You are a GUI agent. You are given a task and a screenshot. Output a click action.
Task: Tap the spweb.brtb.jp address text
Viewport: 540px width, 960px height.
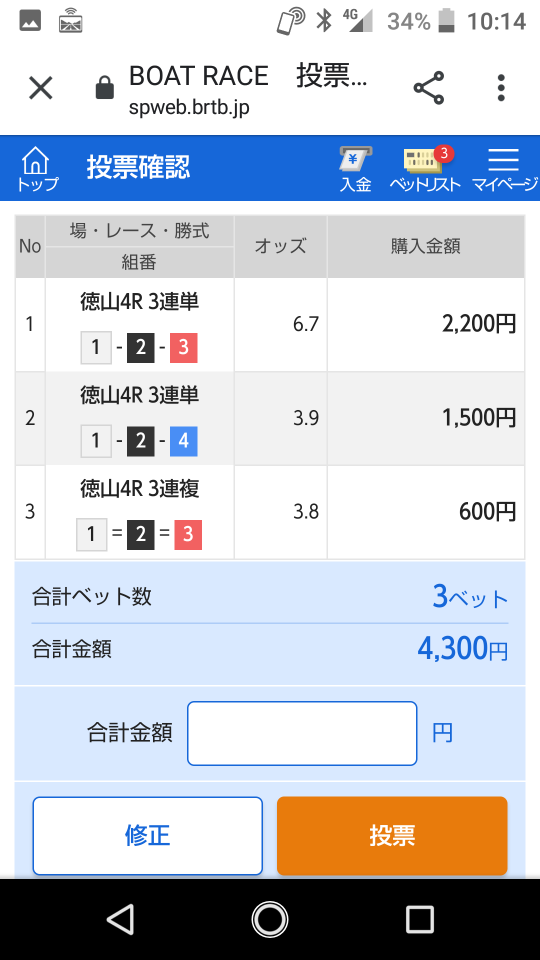tap(189, 107)
